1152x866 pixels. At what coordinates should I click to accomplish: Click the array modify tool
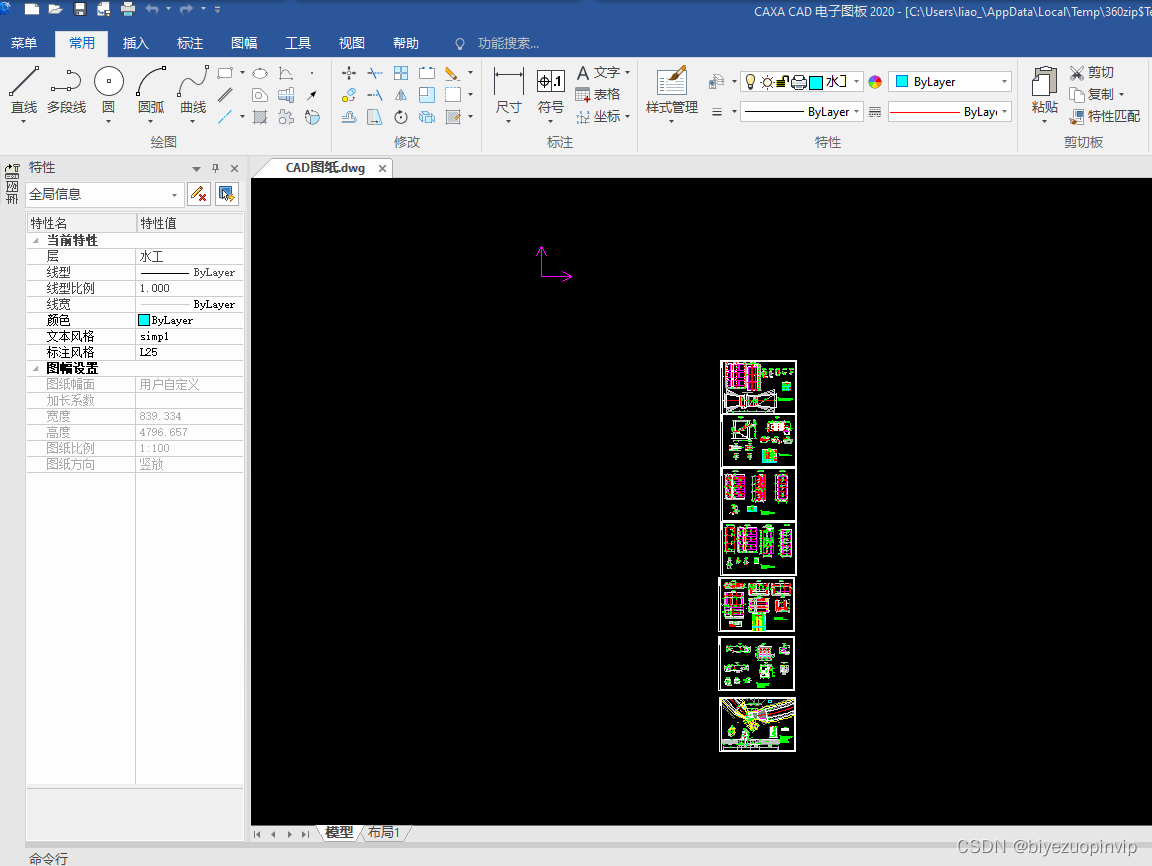(x=401, y=73)
